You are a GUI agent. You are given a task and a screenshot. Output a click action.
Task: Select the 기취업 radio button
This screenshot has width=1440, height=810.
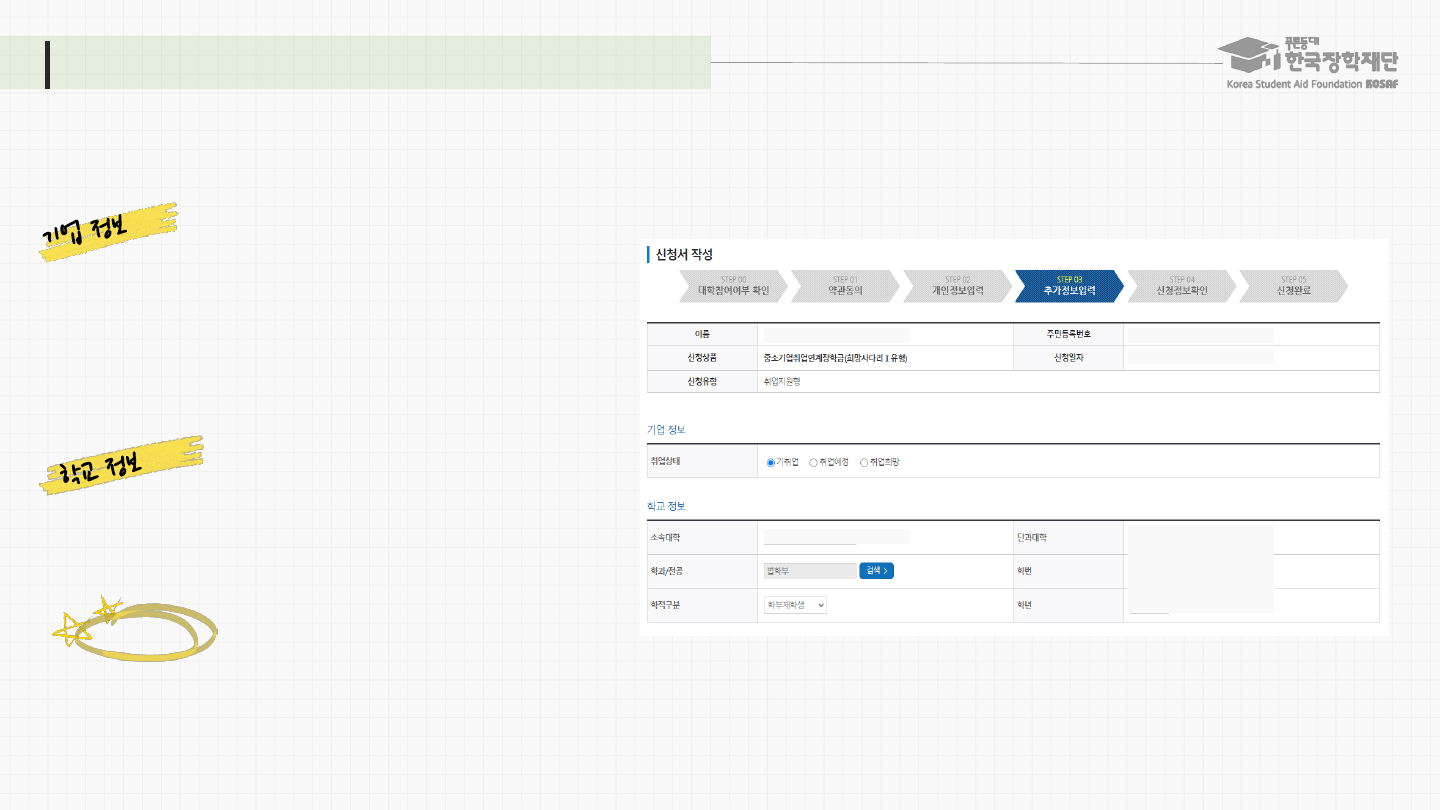pyautogui.click(x=771, y=462)
